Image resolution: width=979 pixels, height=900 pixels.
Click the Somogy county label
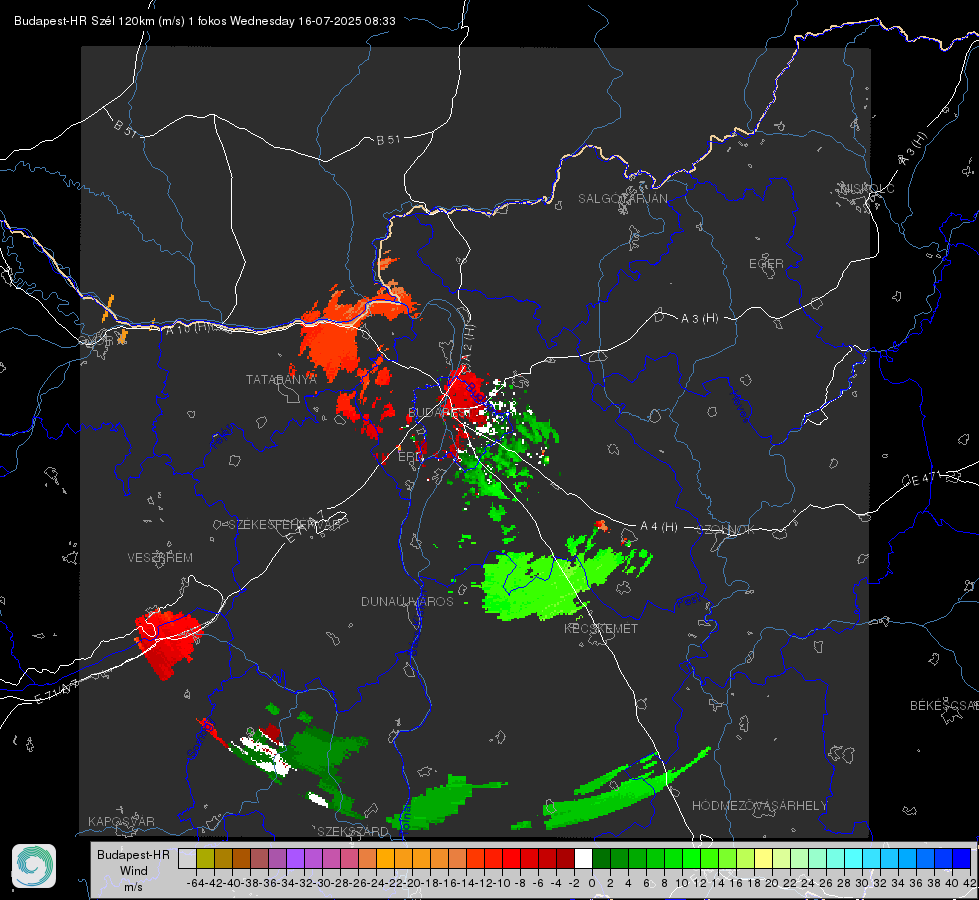point(200,739)
